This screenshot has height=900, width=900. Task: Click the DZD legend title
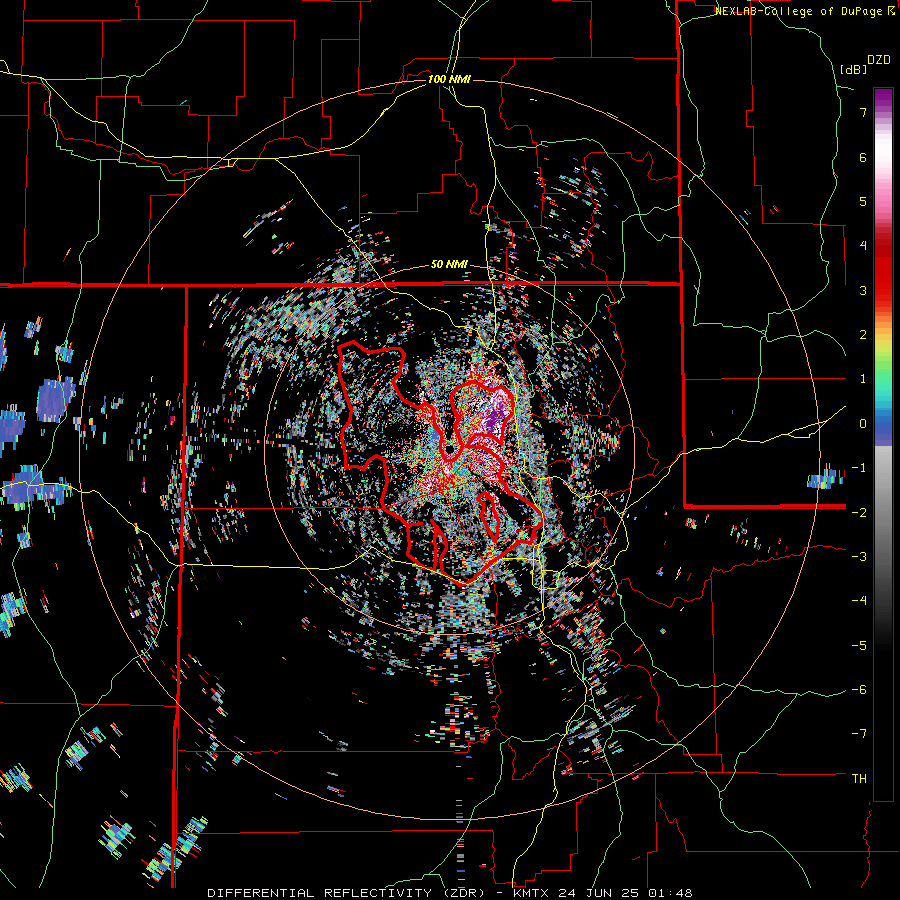pos(879,60)
